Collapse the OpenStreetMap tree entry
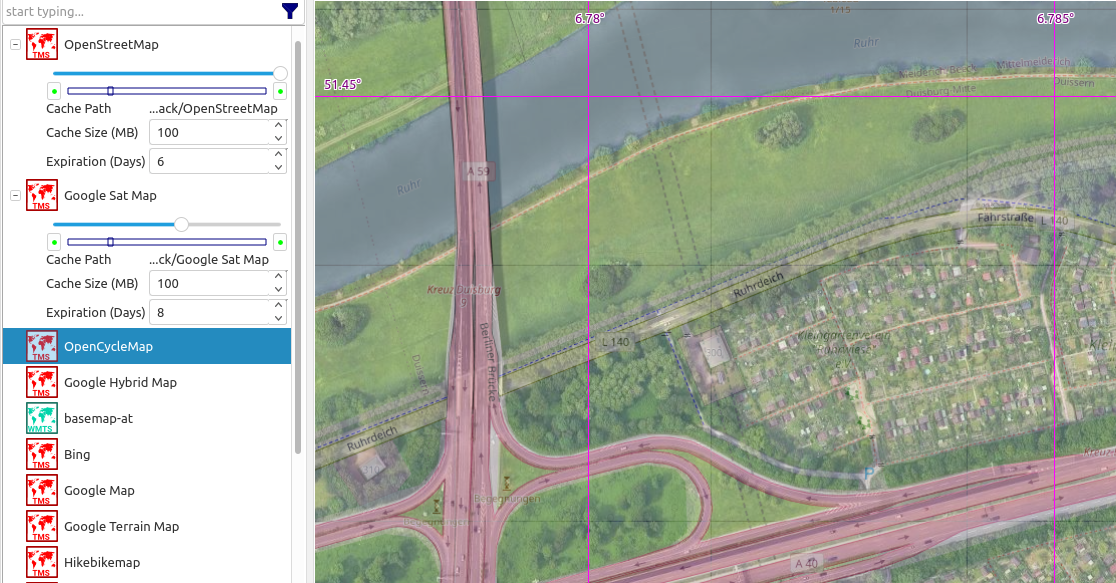 [x=15, y=45]
